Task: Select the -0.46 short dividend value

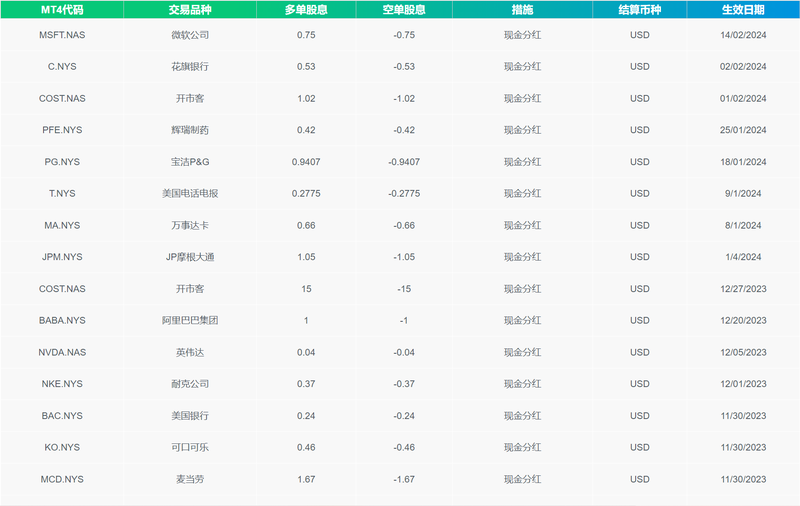Action: click(x=404, y=447)
